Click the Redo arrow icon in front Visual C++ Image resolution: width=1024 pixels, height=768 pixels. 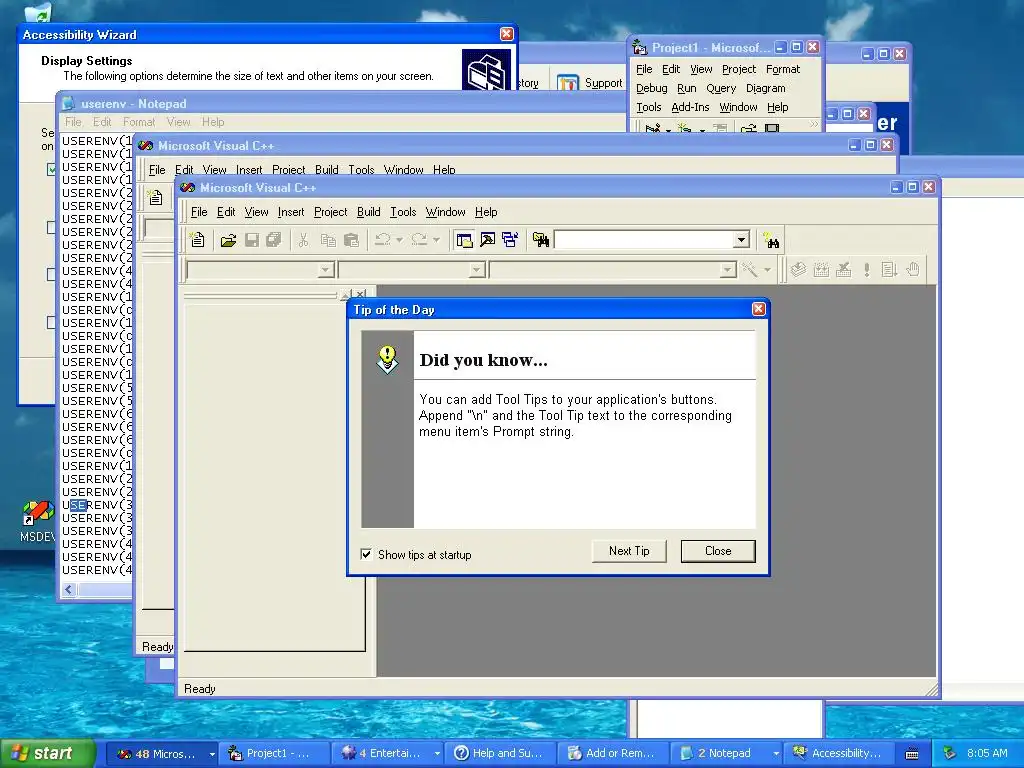point(419,240)
